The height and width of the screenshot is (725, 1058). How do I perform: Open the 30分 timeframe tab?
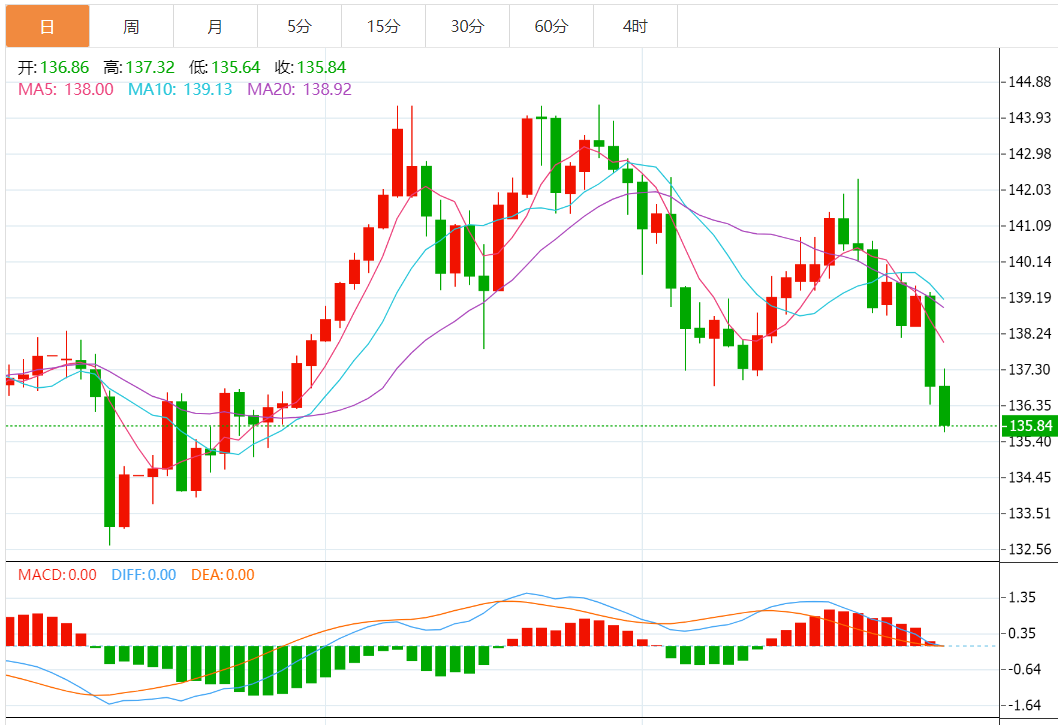[467, 26]
